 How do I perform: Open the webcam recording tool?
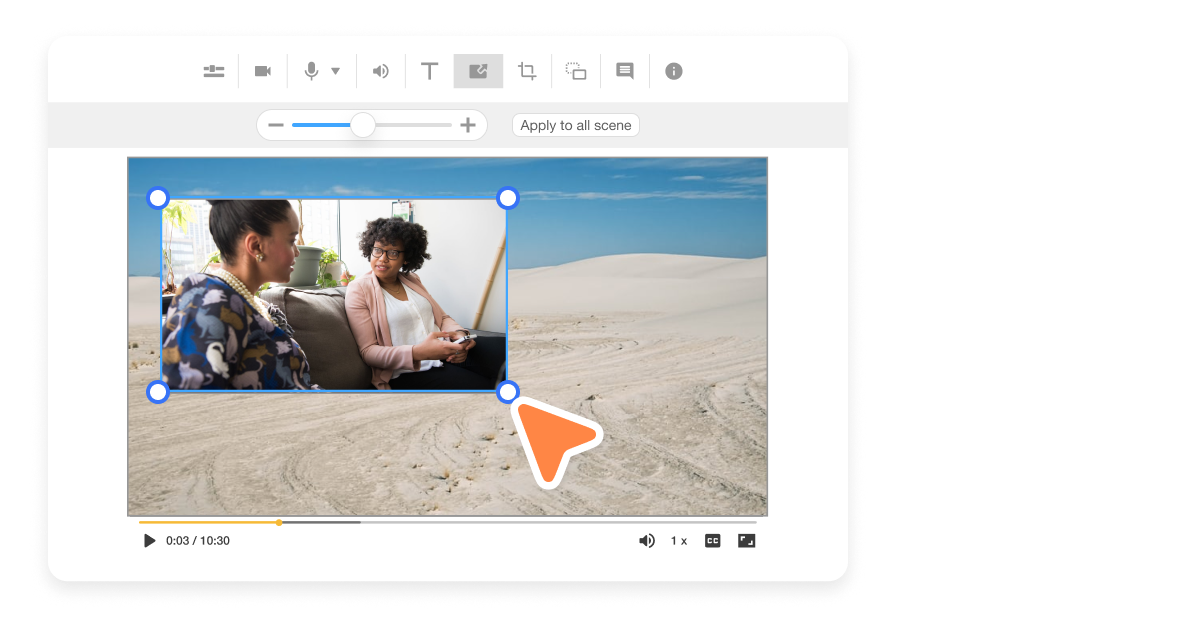(262, 70)
